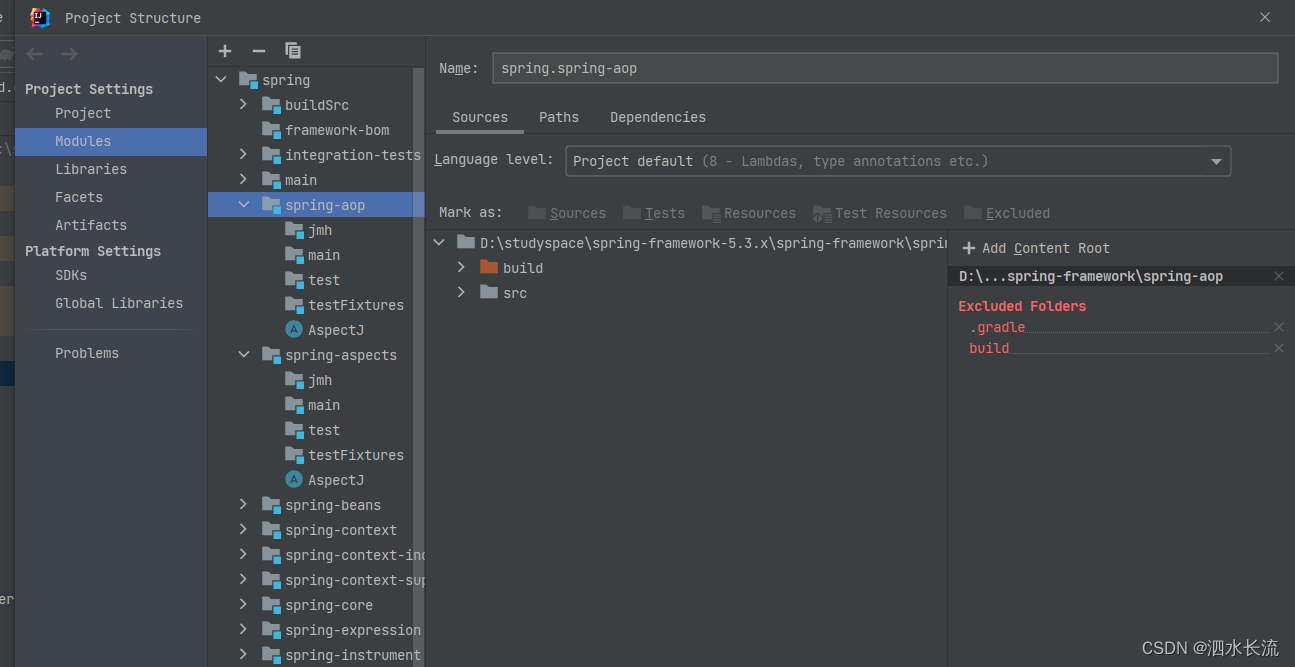Switch to the Paths tab
1295x667 pixels.
[559, 117]
